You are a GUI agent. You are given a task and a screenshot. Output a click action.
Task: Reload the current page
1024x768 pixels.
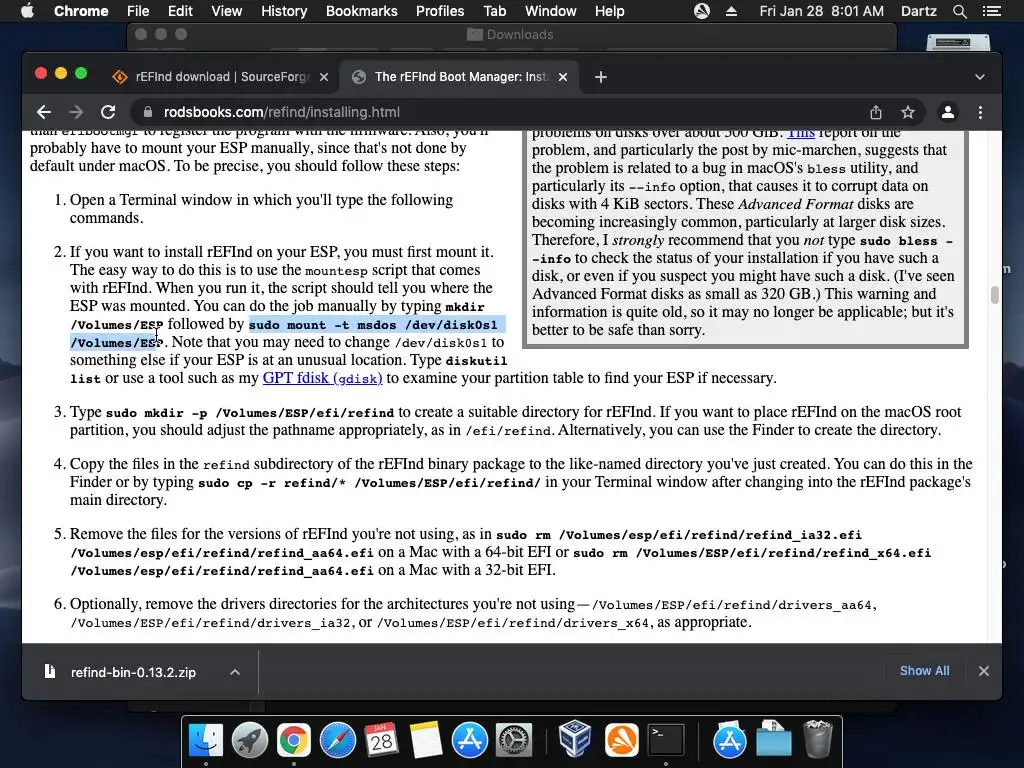click(108, 112)
